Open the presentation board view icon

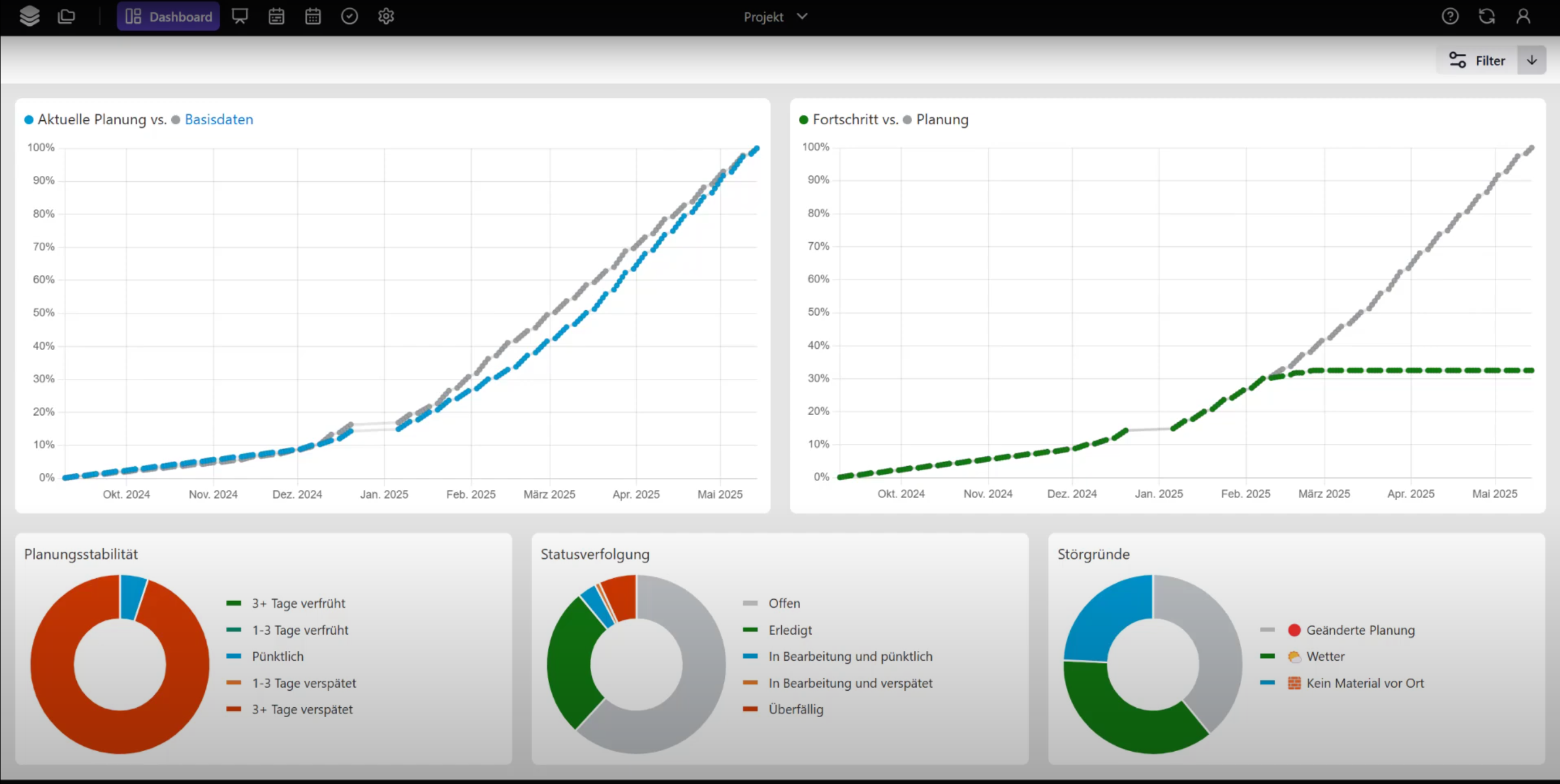pyautogui.click(x=240, y=16)
